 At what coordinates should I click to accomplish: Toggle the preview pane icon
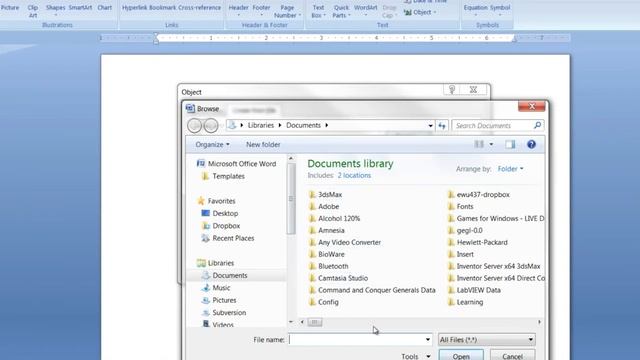tap(510, 144)
